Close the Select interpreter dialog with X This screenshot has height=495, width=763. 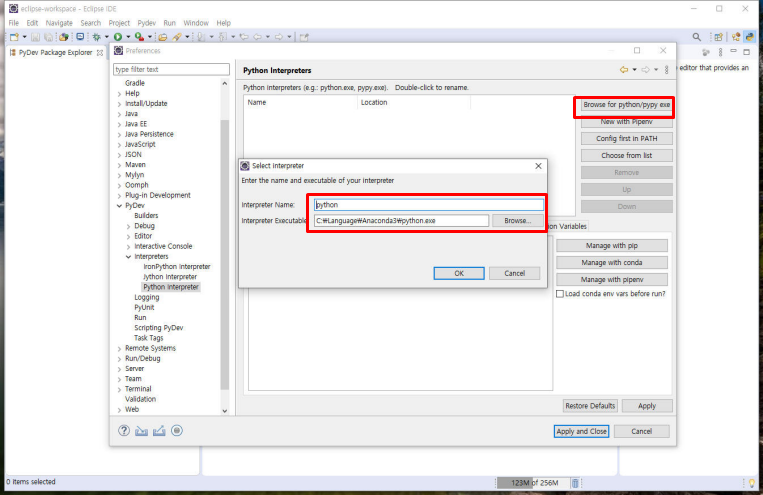pyautogui.click(x=538, y=166)
